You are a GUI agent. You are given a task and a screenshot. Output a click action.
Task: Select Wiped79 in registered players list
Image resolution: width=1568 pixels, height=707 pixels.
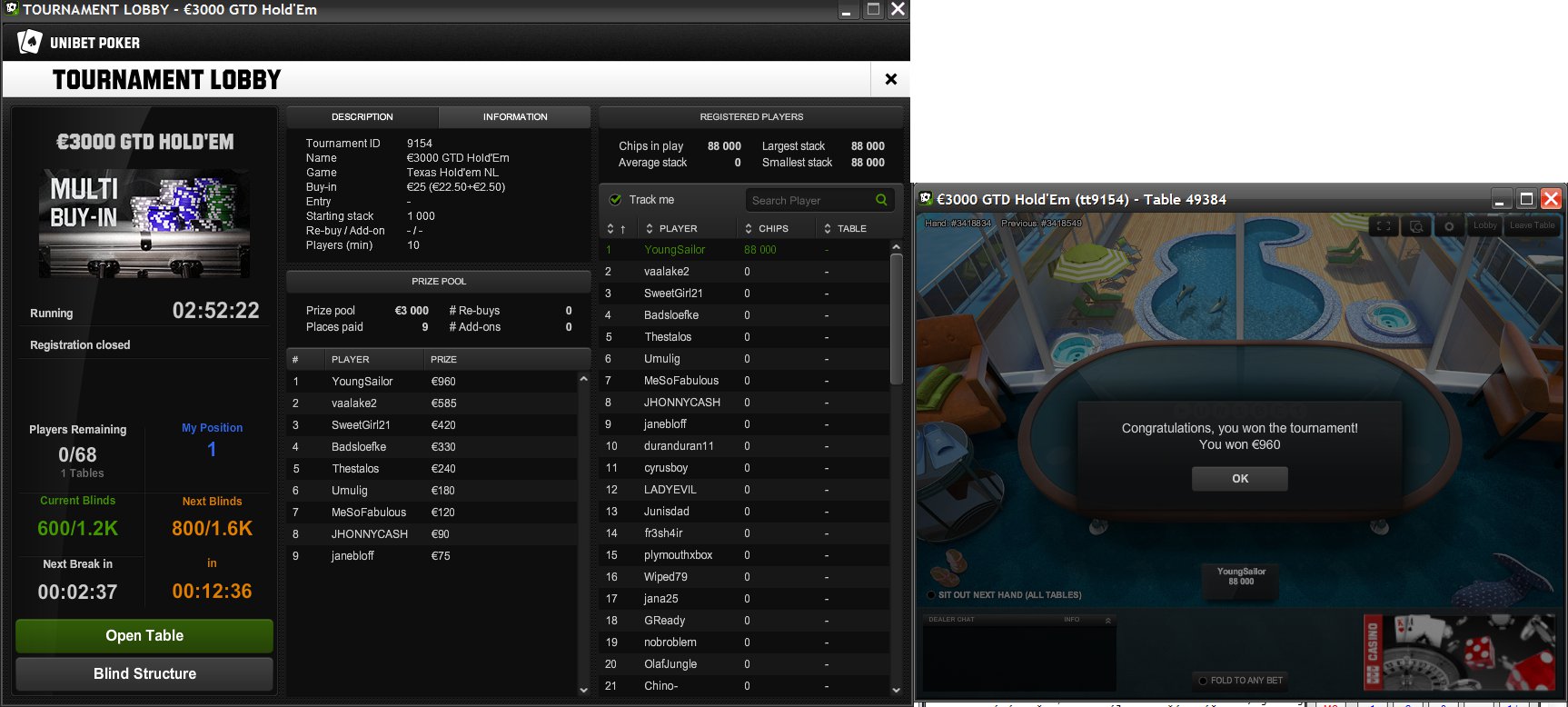745,577
